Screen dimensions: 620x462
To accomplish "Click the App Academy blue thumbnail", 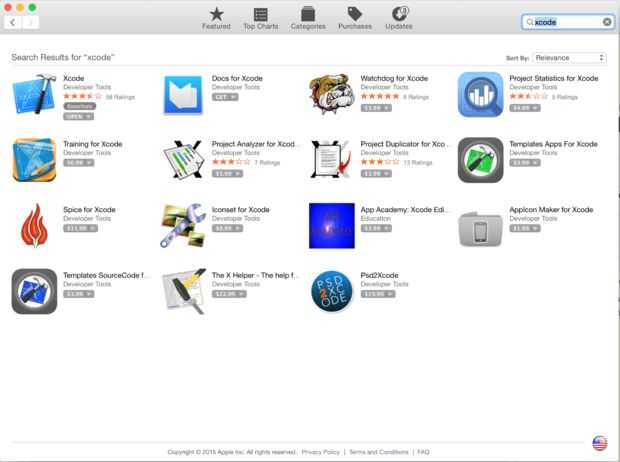I will [x=332, y=226].
